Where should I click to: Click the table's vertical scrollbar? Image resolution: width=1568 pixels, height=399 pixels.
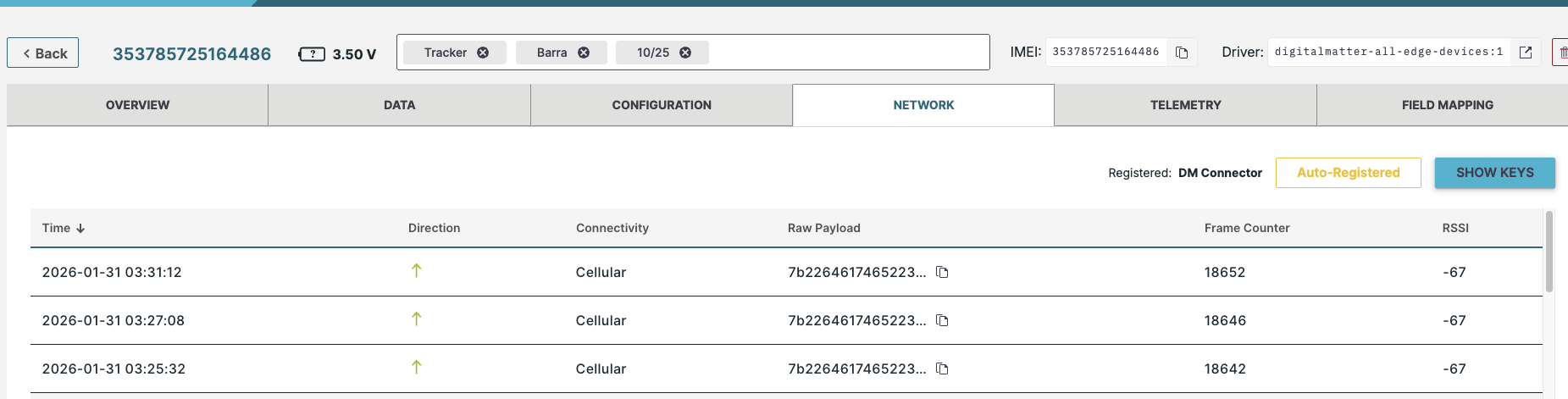1549,252
